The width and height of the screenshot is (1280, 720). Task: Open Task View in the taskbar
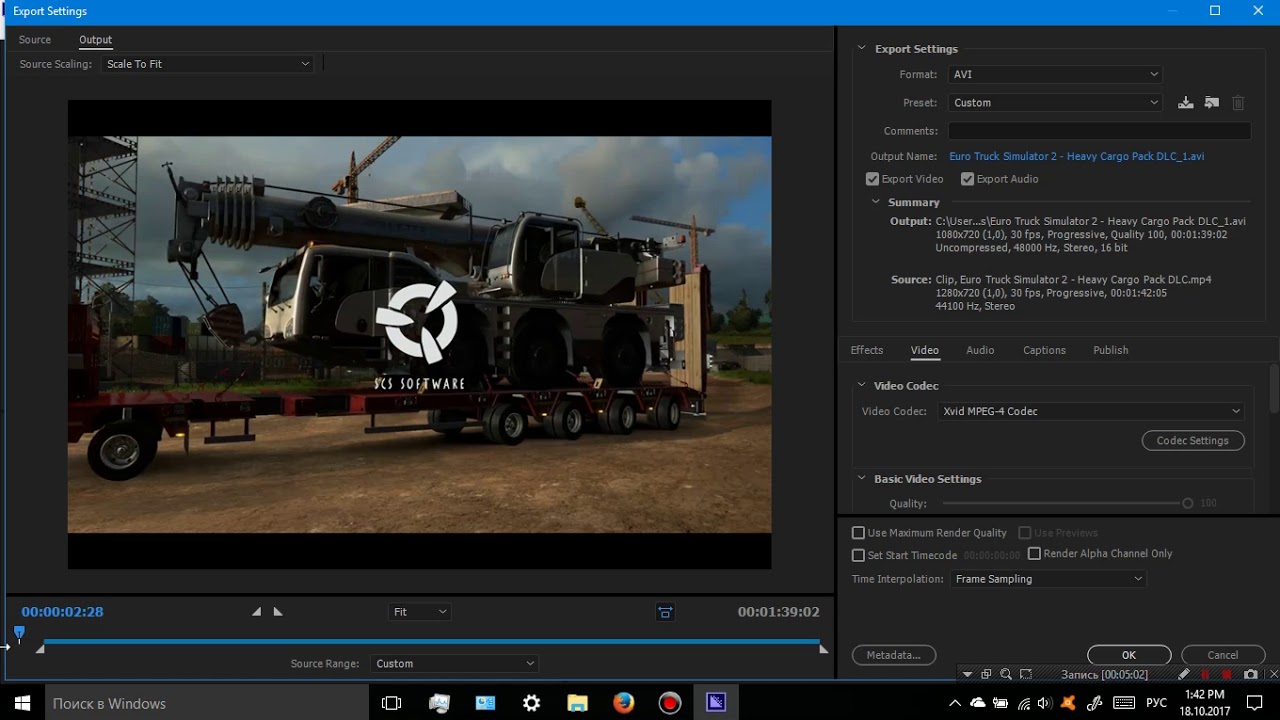tap(392, 703)
